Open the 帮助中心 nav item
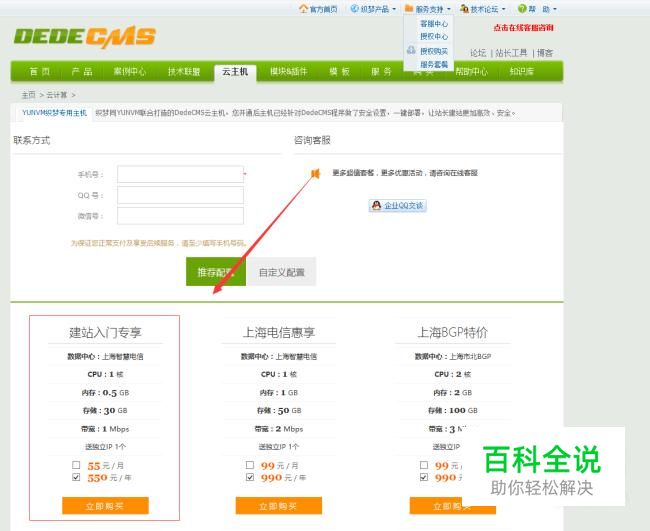The width and height of the screenshot is (650, 531). click(471, 71)
